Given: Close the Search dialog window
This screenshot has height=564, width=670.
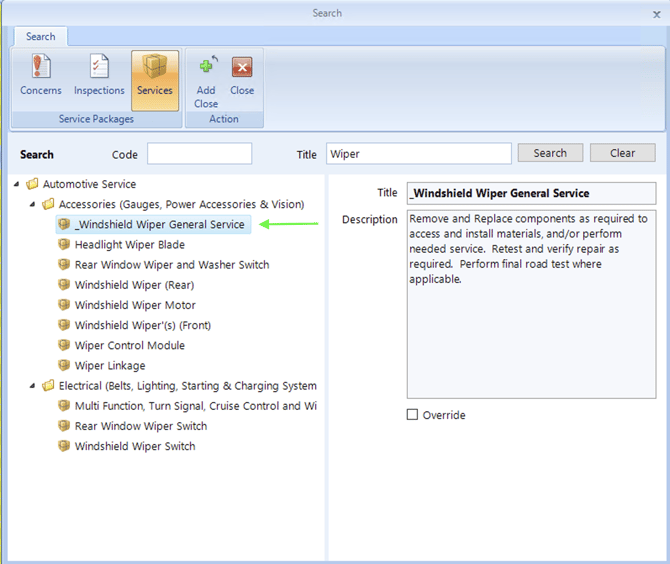Looking at the screenshot, I should [657, 15].
